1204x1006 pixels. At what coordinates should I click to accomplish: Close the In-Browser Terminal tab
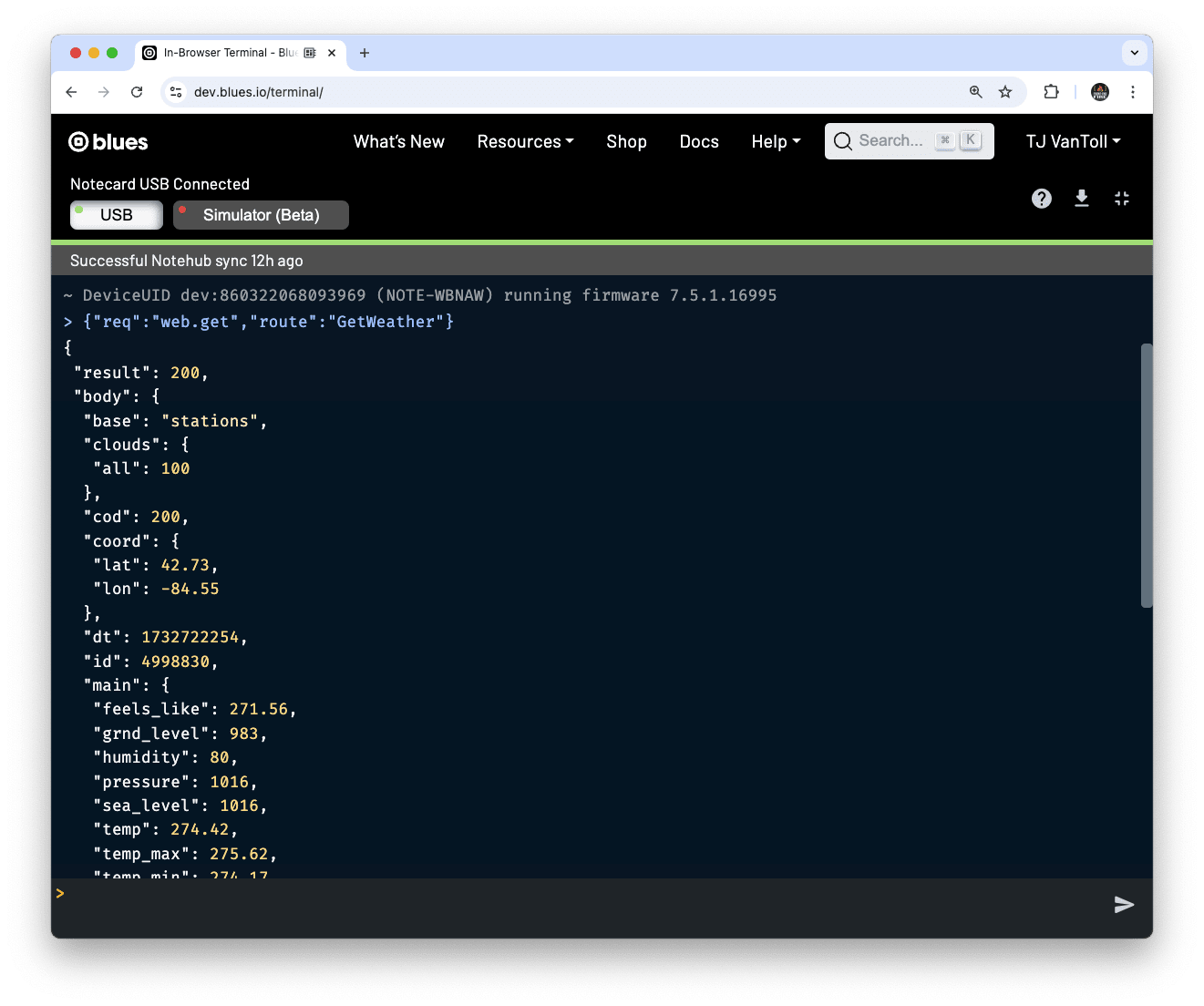click(x=332, y=53)
